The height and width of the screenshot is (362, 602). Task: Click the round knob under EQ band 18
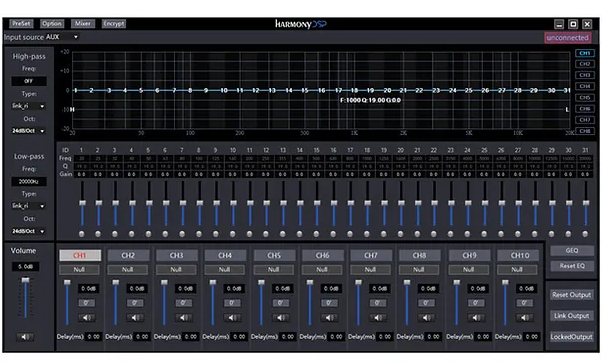(x=367, y=234)
